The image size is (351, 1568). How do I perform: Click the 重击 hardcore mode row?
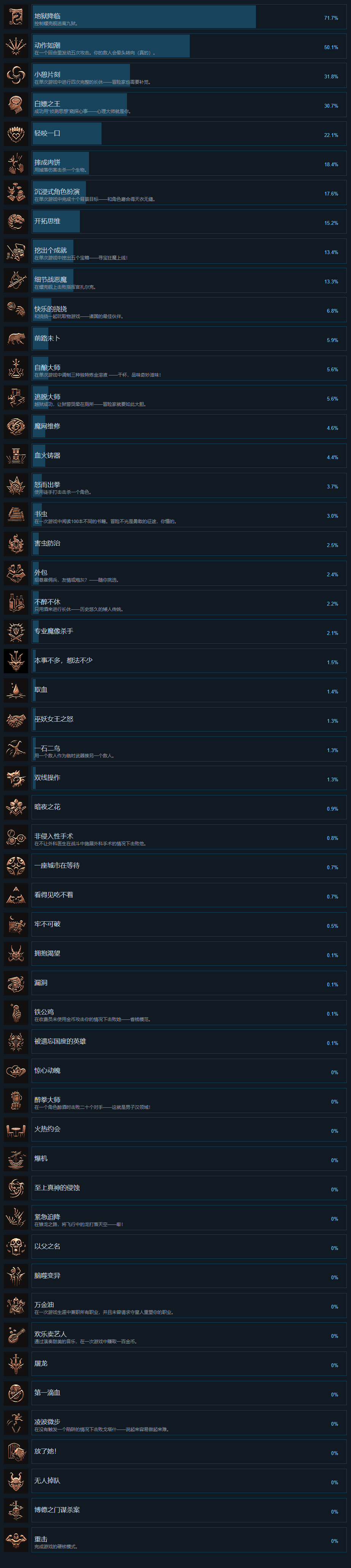[189, 1539]
